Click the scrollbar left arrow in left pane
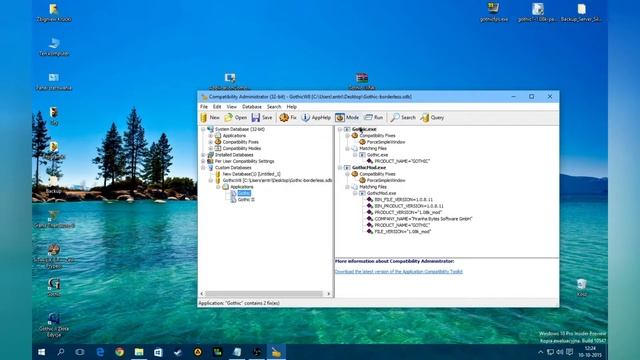Viewport: 640px width, 360px height. 202,293
